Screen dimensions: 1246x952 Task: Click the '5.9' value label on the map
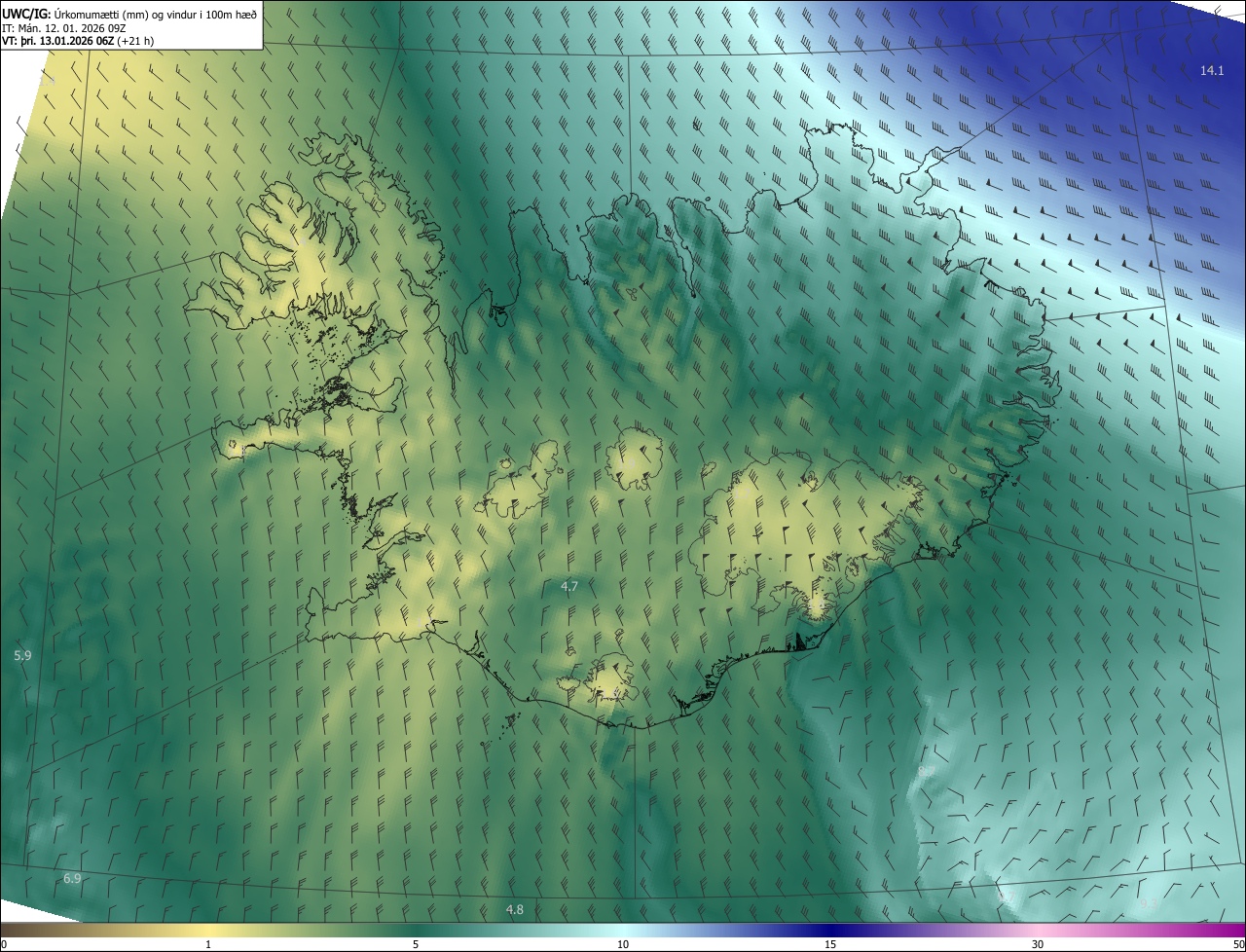point(22,656)
